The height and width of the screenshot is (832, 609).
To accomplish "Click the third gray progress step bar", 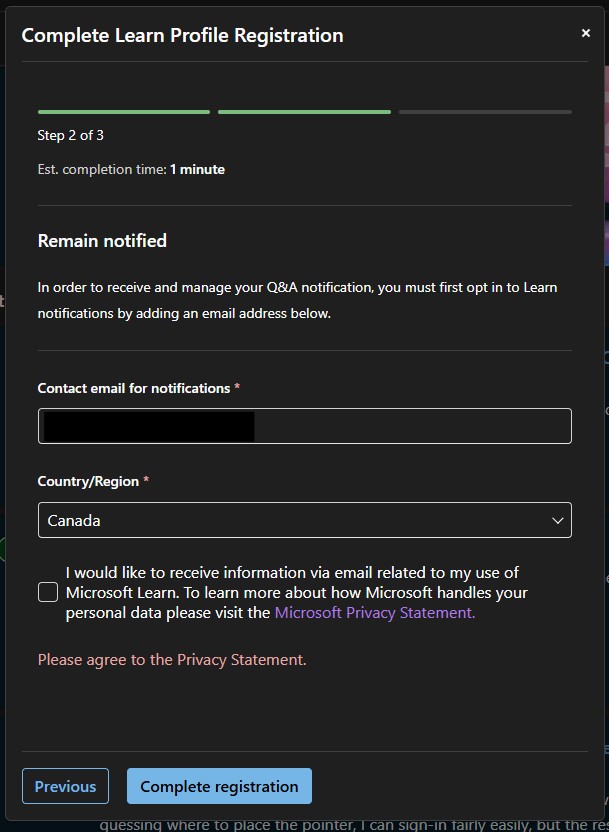I will tap(485, 112).
